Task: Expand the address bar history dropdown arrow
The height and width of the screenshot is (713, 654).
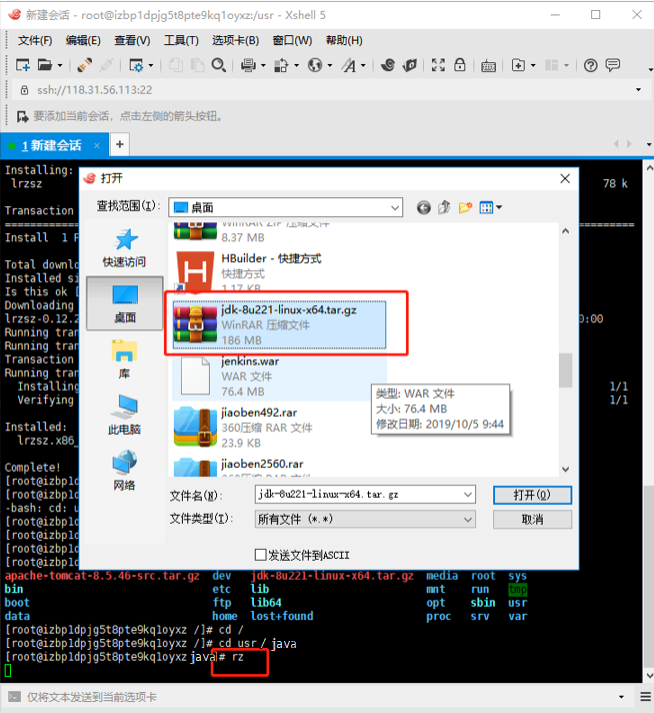Action: click(x=639, y=90)
